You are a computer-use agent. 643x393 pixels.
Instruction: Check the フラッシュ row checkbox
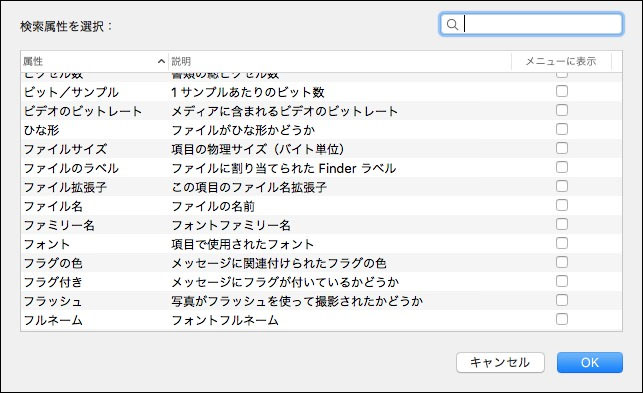point(562,300)
